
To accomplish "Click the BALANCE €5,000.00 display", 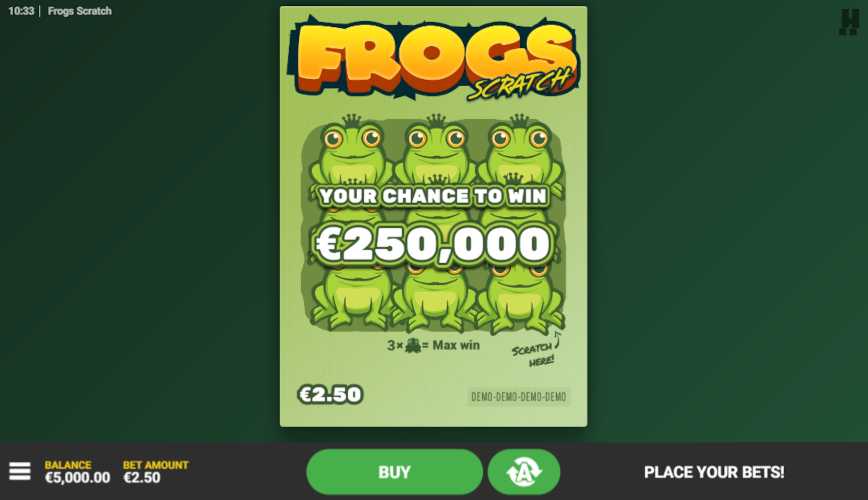I will coord(77,472).
